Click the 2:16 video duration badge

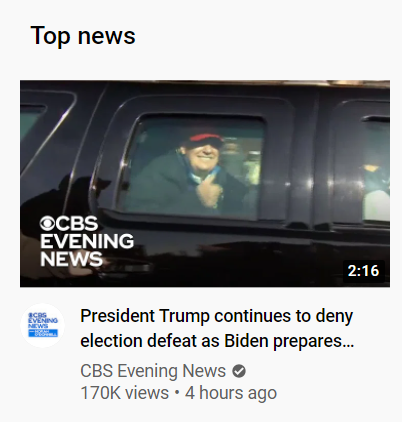363,271
